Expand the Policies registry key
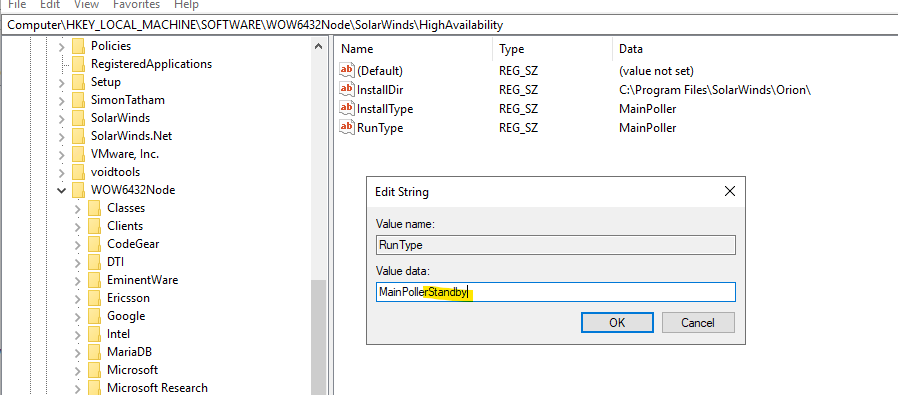The height and width of the screenshot is (395, 898). pos(62,46)
